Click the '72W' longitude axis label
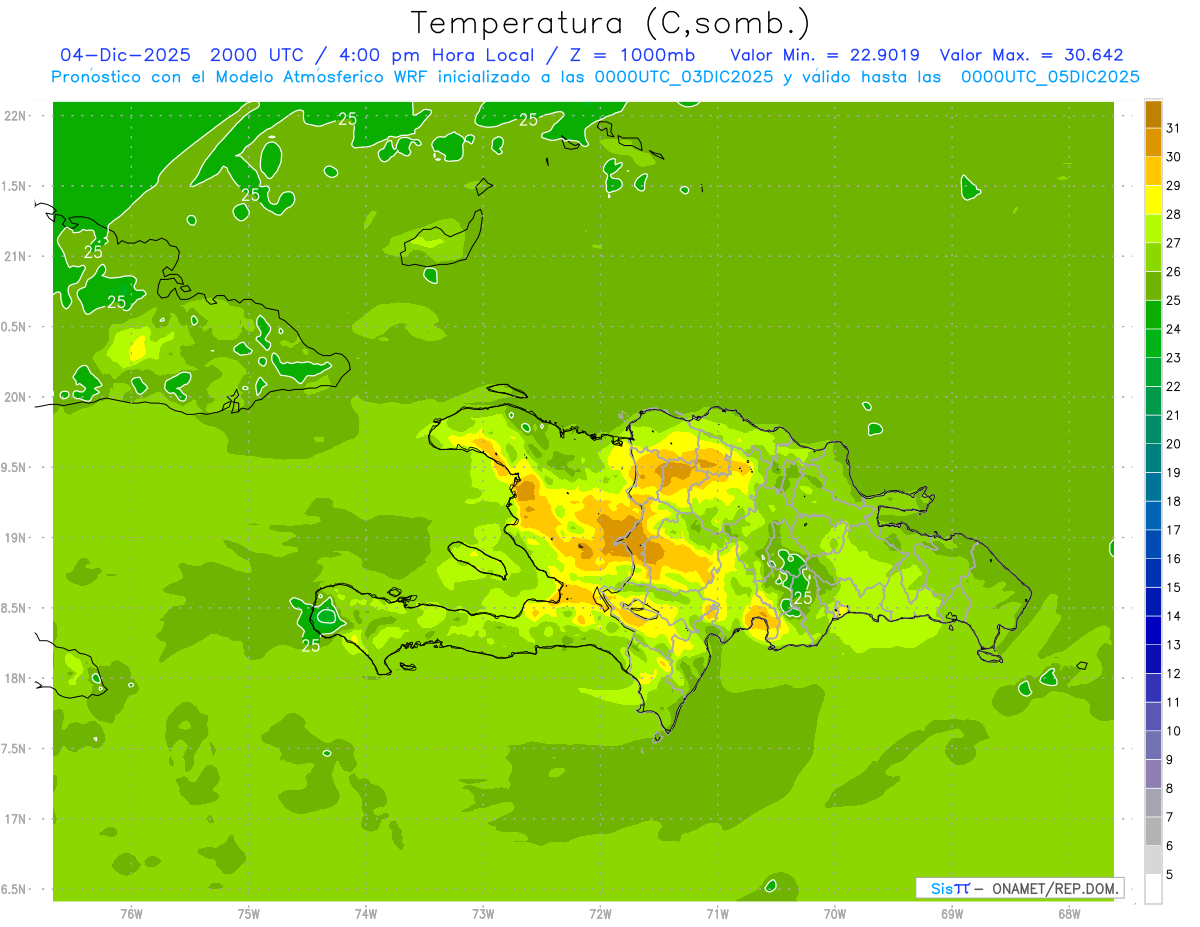 [x=600, y=913]
